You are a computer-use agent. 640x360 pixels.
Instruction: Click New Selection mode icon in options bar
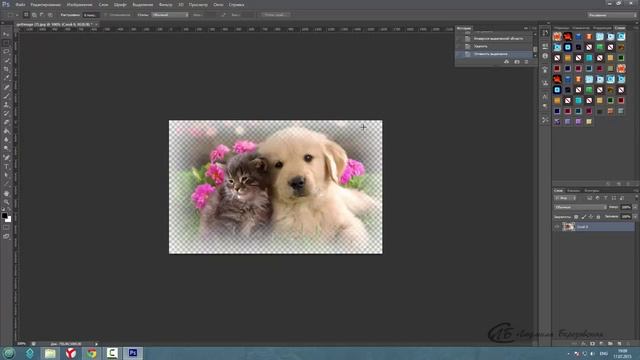tap(26, 15)
